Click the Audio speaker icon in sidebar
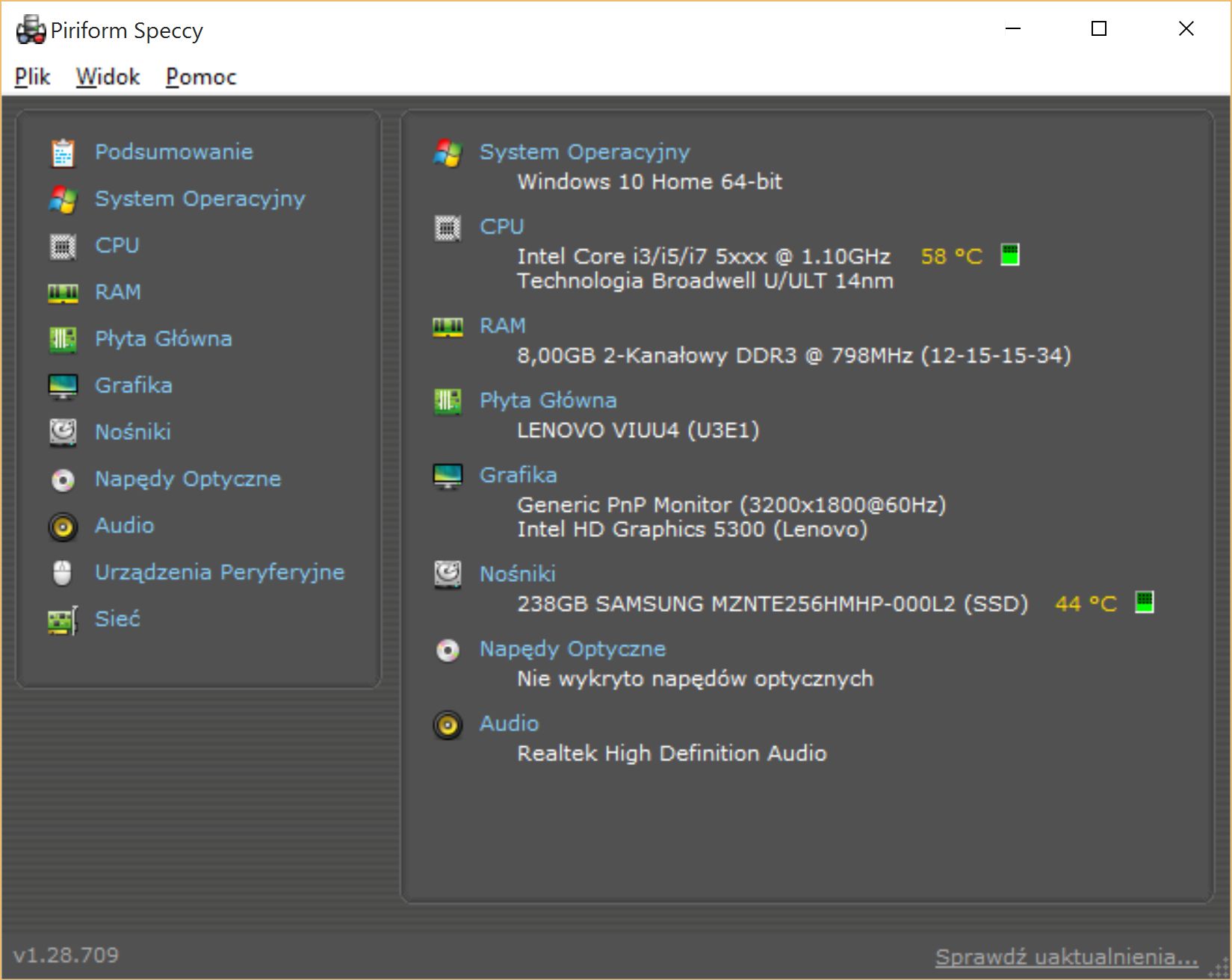 [63, 527]
